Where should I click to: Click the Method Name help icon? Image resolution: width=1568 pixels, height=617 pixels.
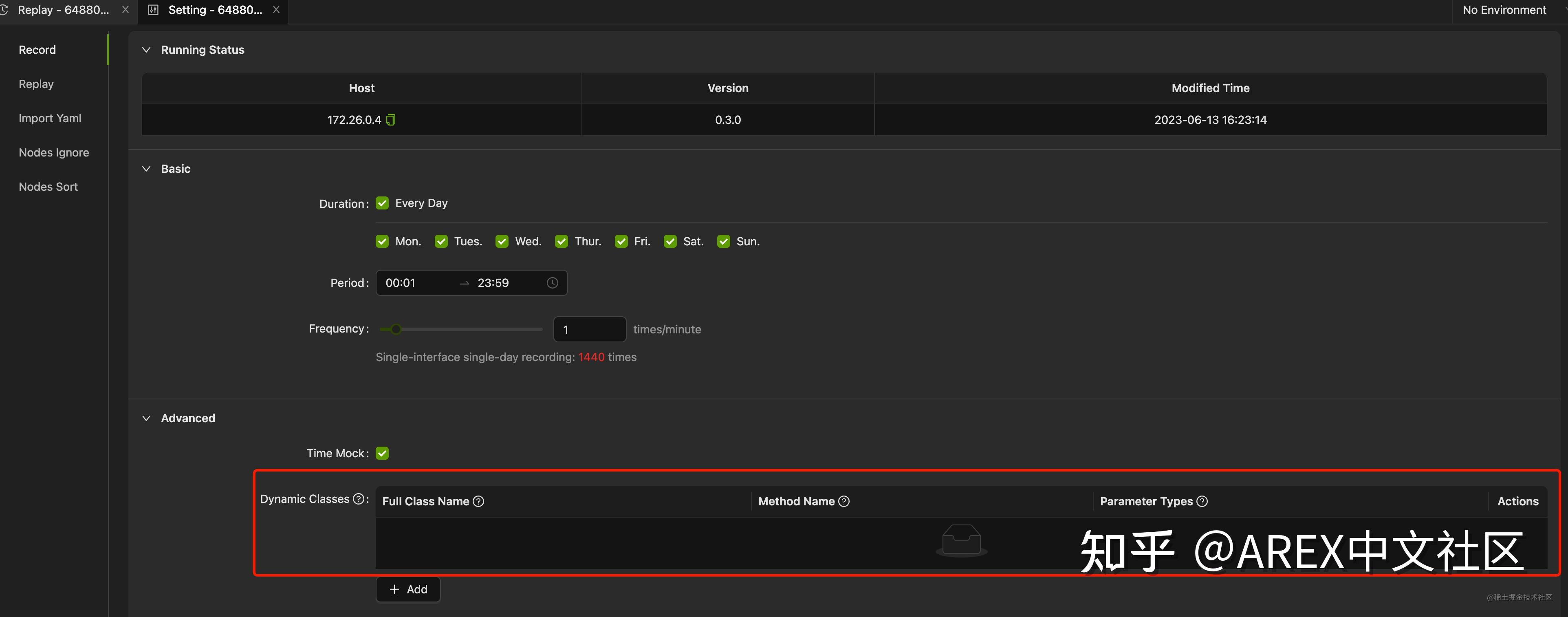pos(843,501)
